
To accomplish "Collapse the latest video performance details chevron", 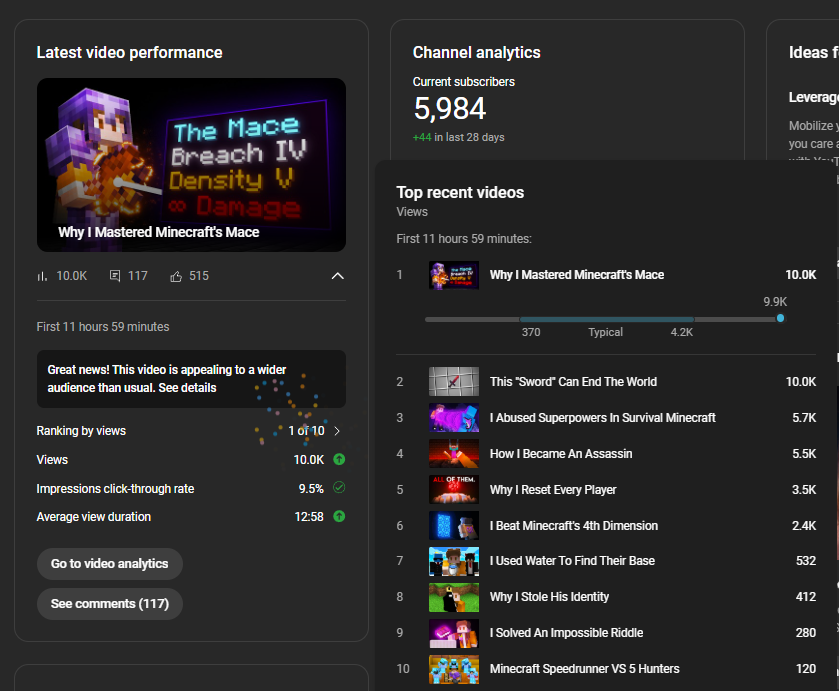I will (338, 276).
